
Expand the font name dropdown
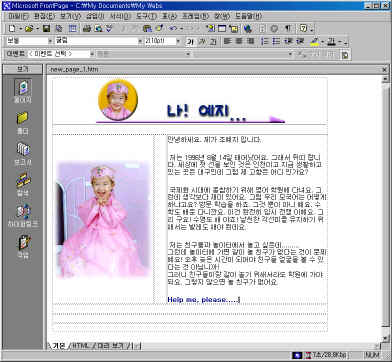[x=140, y=41]
